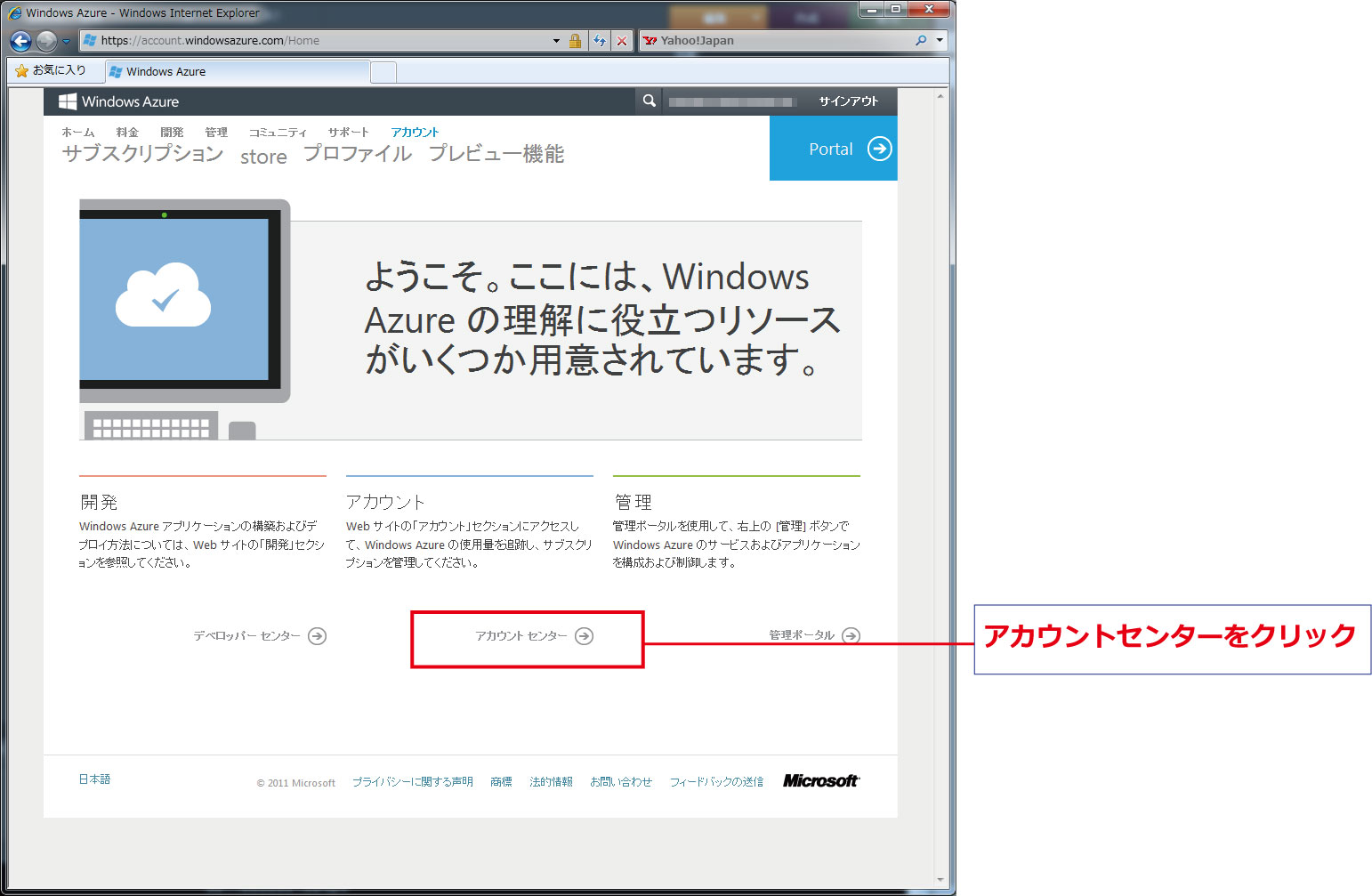Screen dimensions: 1372x896
Task: Click the Windows Azure logo
Action: click(118, 101)
